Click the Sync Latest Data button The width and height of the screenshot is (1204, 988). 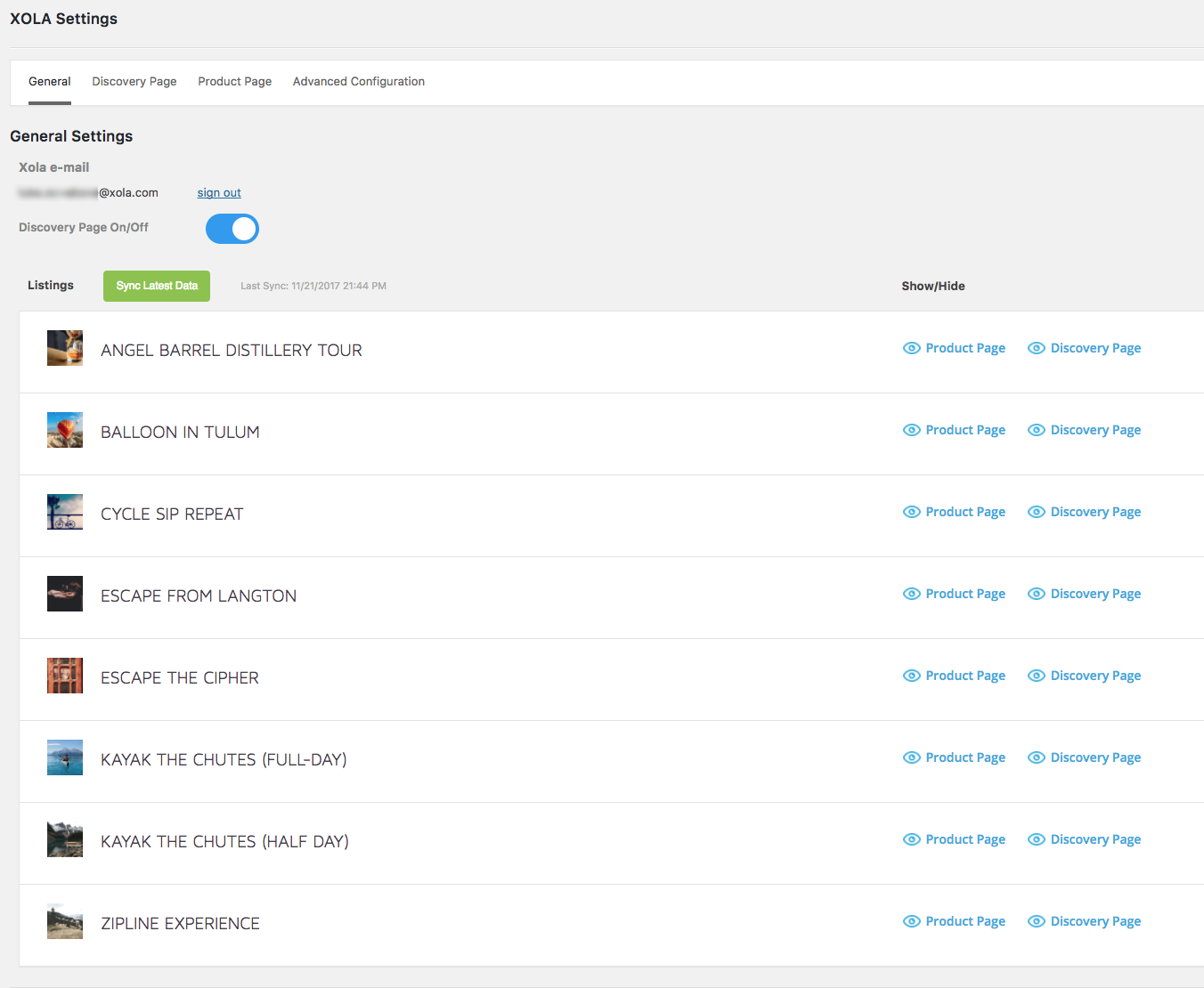point(157,286)
